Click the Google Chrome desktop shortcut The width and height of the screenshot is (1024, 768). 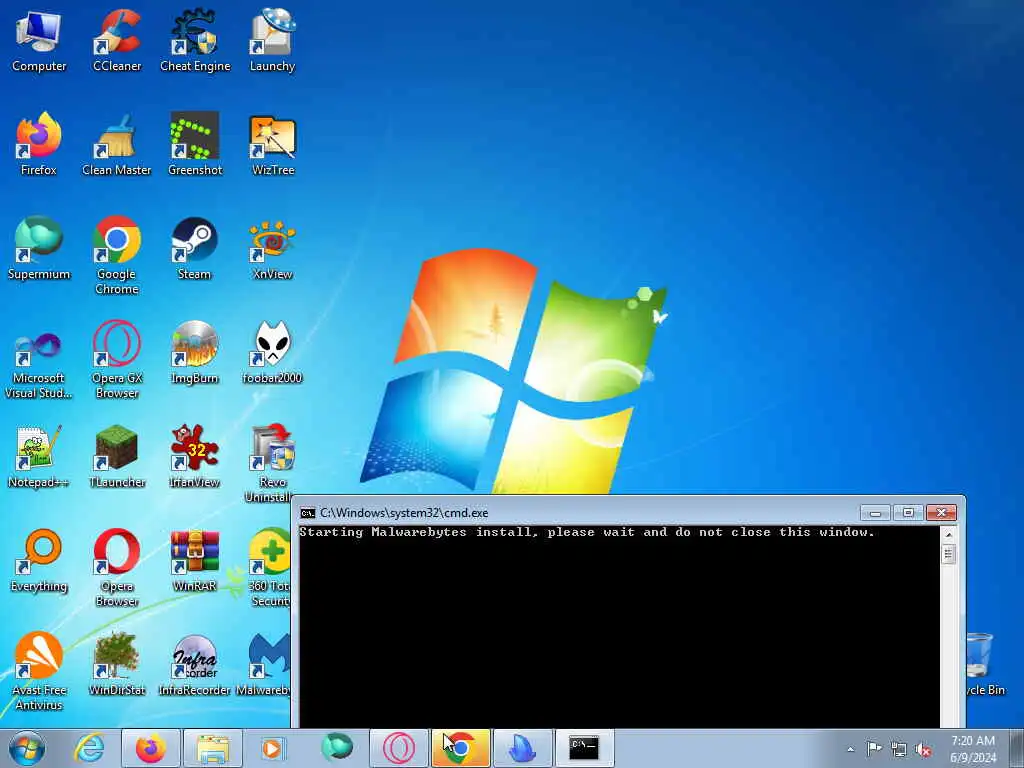click(x=117, y=255)
